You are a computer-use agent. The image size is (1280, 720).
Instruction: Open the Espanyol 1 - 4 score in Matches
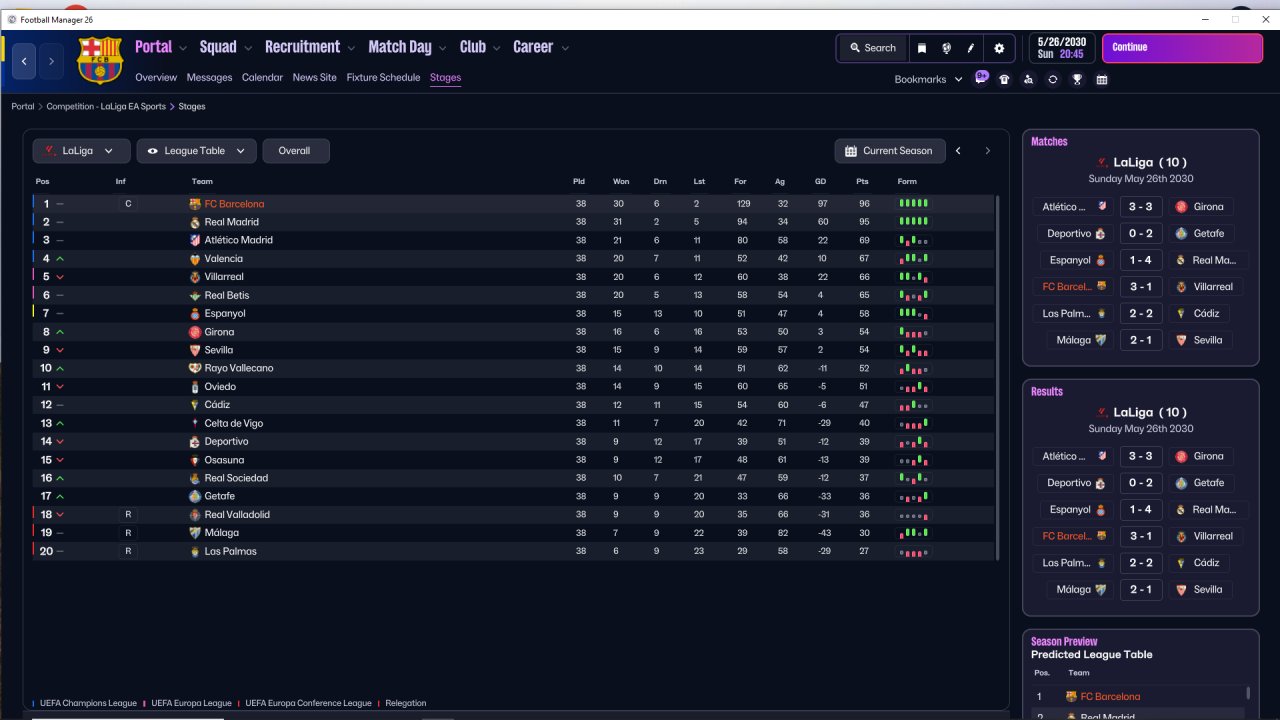point(1141,260)
